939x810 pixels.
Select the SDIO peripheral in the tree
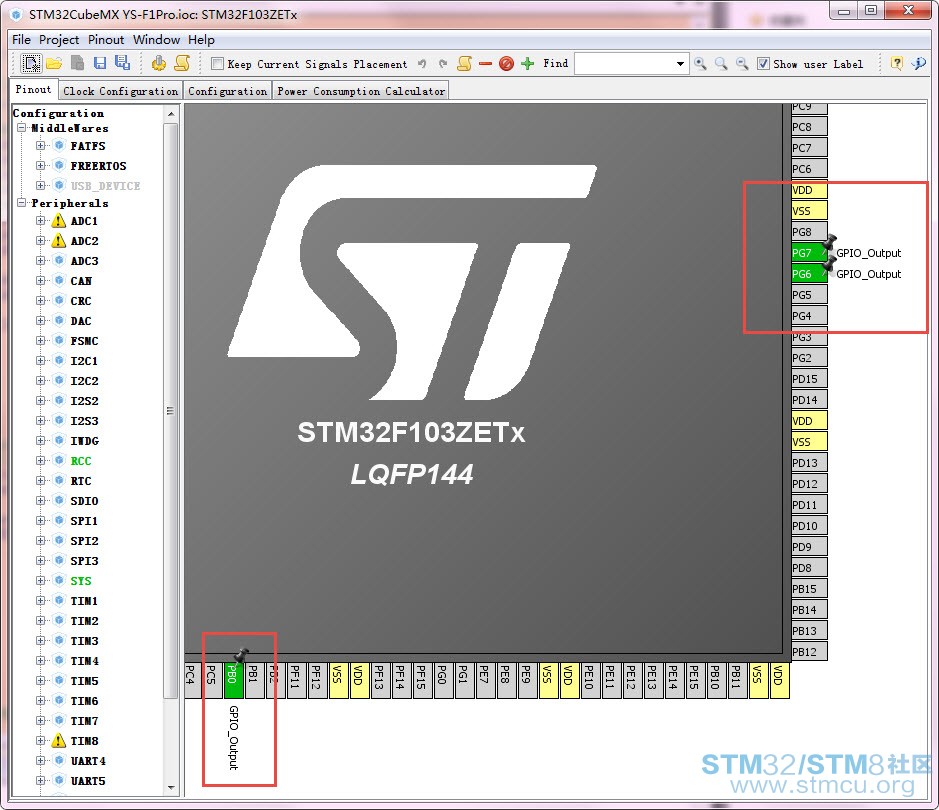tap(84, 500)
